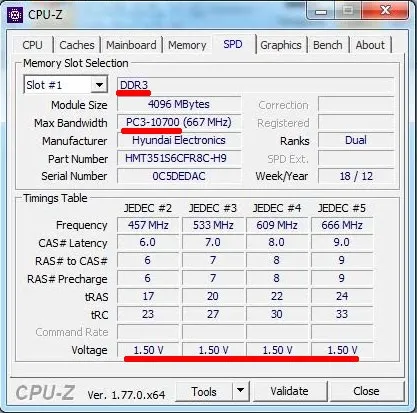Click the empty Correction field
This screenshot has width=417, height=413.
click(x=356, y=104)
